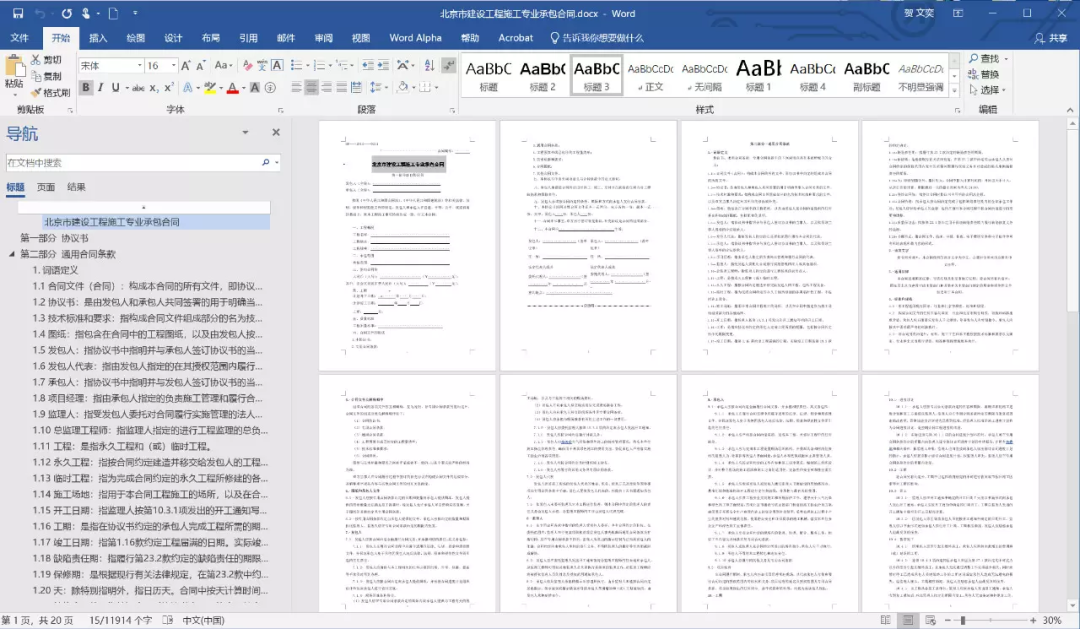The width and height of the screenshot is (1080, 629).
Task: Toggle Bold formatting
Action: point(86,87)
